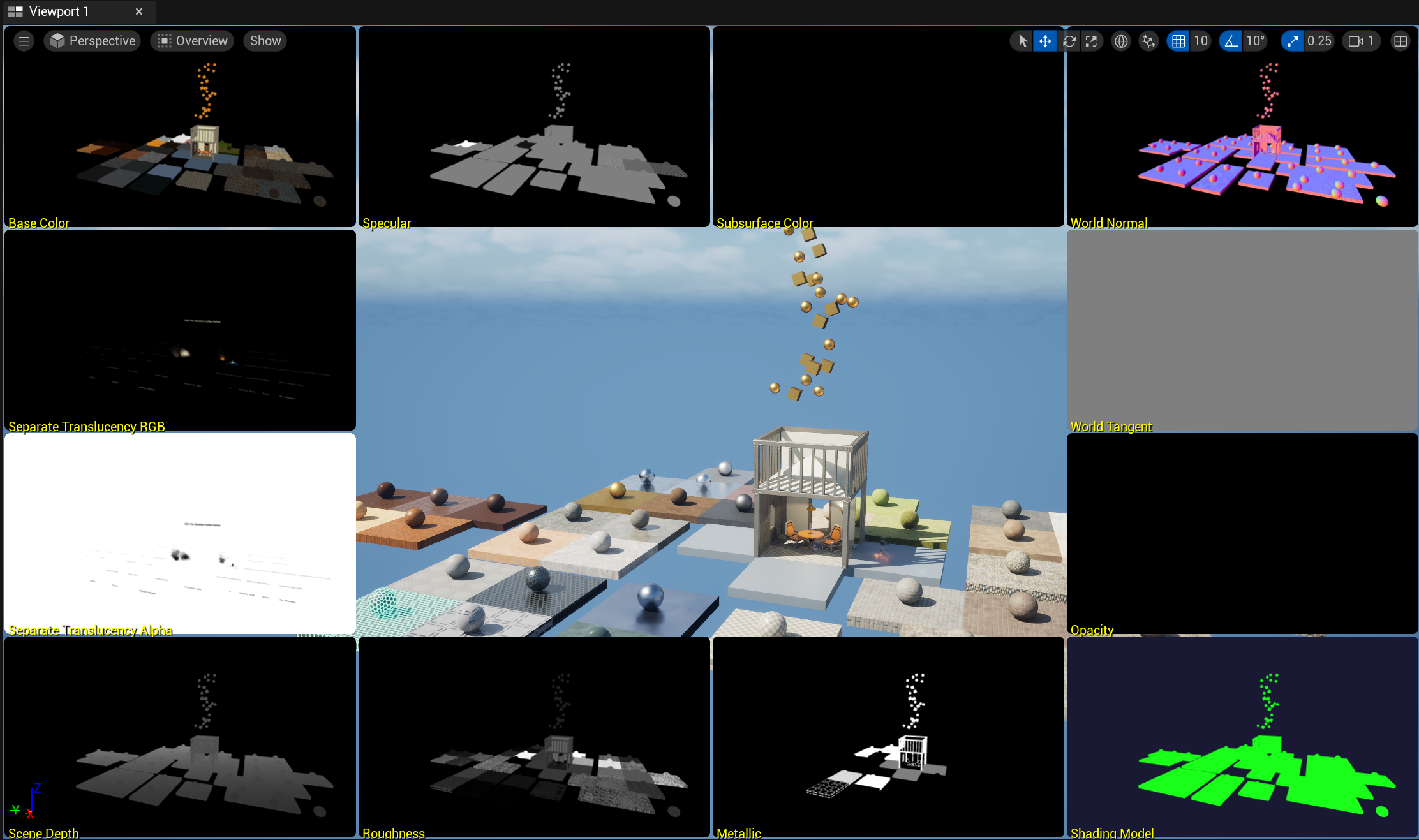Screen dimensions: 1419x840
Task: Toggle rotation angle snapping
Action: (1231, 41)
